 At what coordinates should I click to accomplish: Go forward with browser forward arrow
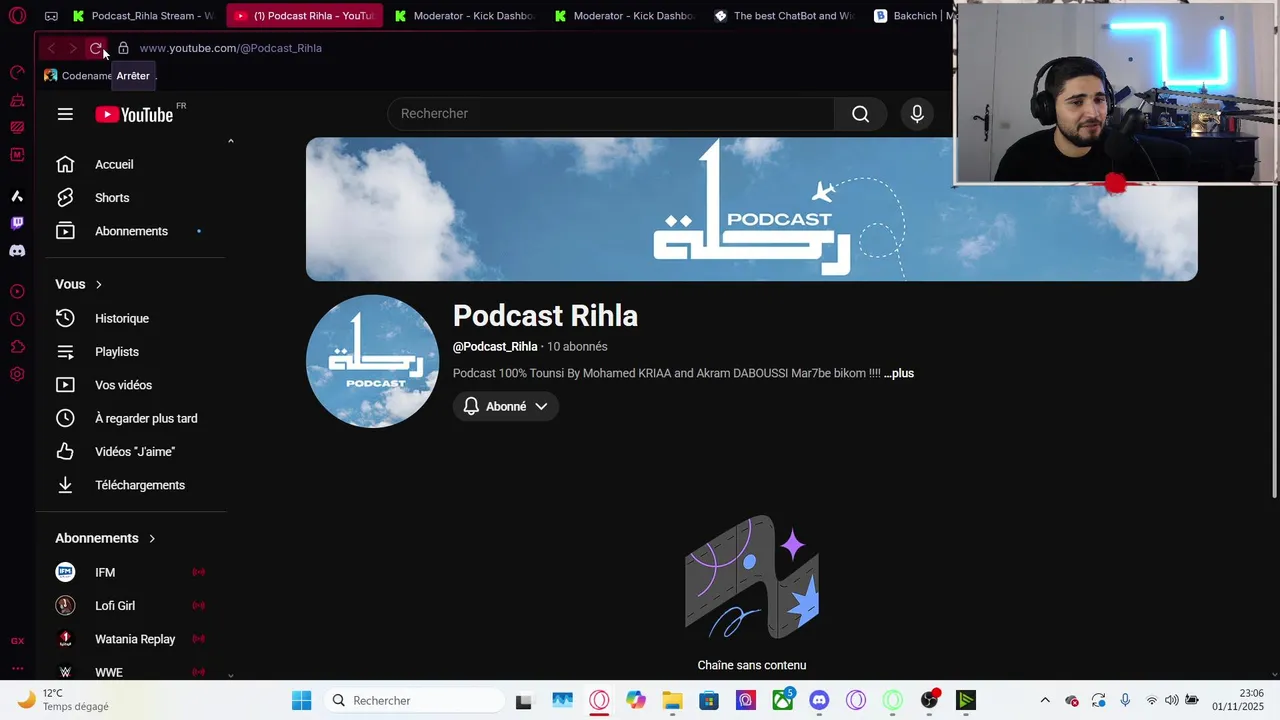coord(72,48)
